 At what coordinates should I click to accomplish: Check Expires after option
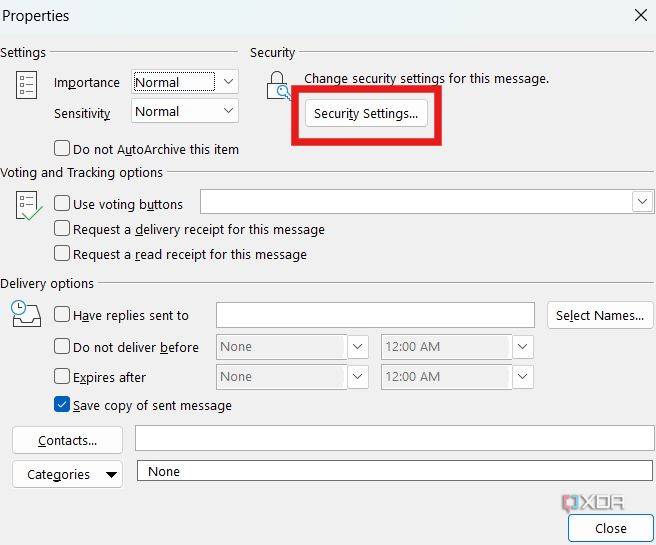[x=62, y=376]
